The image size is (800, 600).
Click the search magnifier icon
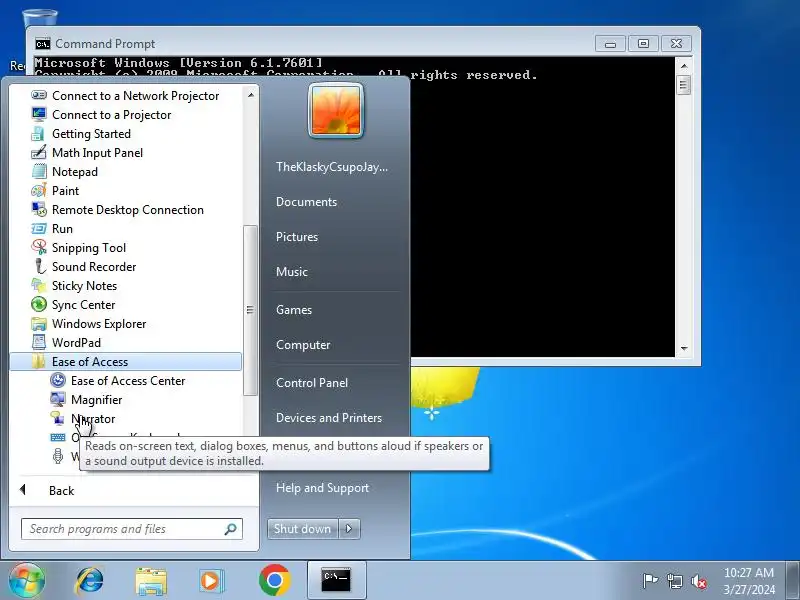[230, 529]
